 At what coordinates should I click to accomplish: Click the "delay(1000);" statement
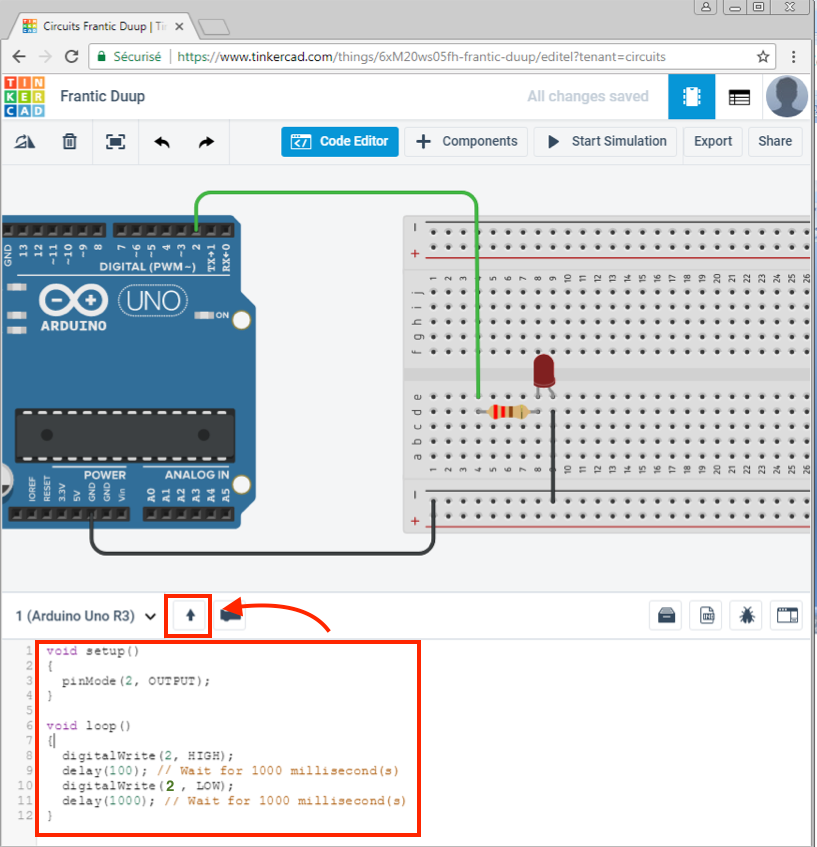(108, 801)
